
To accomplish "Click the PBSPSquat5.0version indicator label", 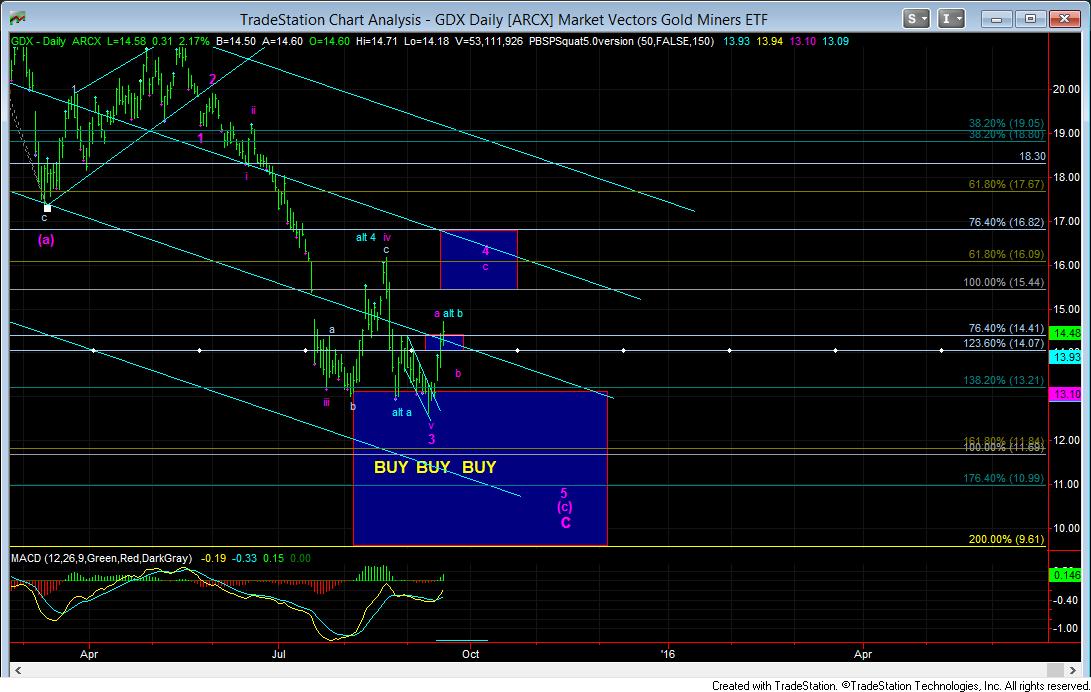I will pos(621,41).
